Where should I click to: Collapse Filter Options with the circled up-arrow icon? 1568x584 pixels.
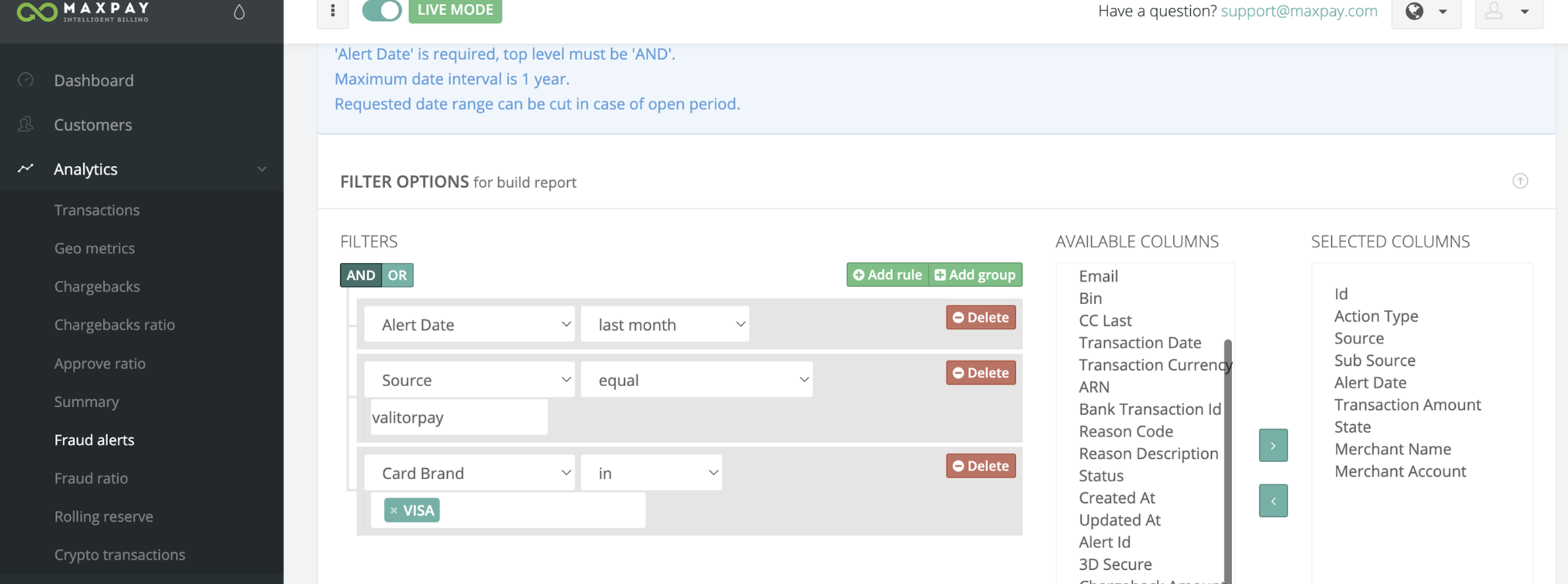[1520, 181]
